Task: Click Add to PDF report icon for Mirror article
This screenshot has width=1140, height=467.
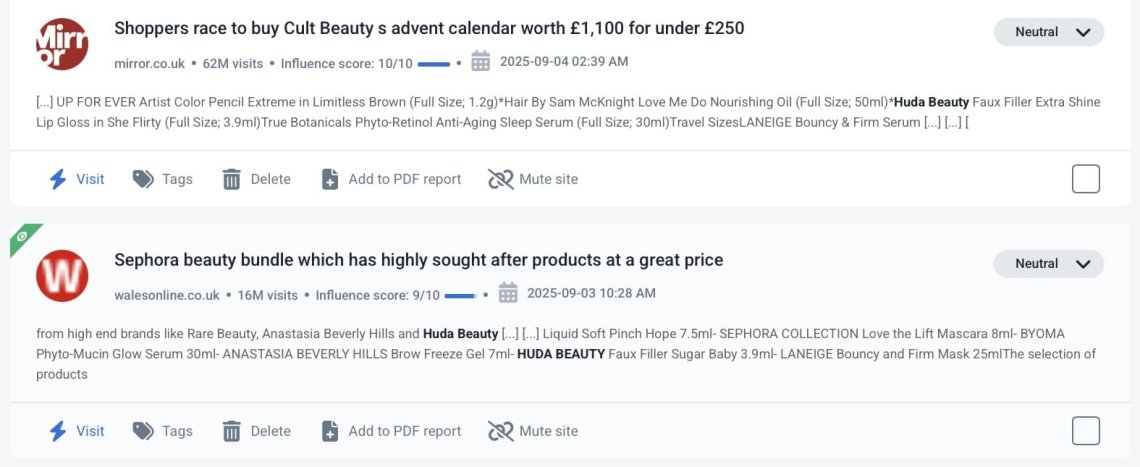Action: (330, 179)
